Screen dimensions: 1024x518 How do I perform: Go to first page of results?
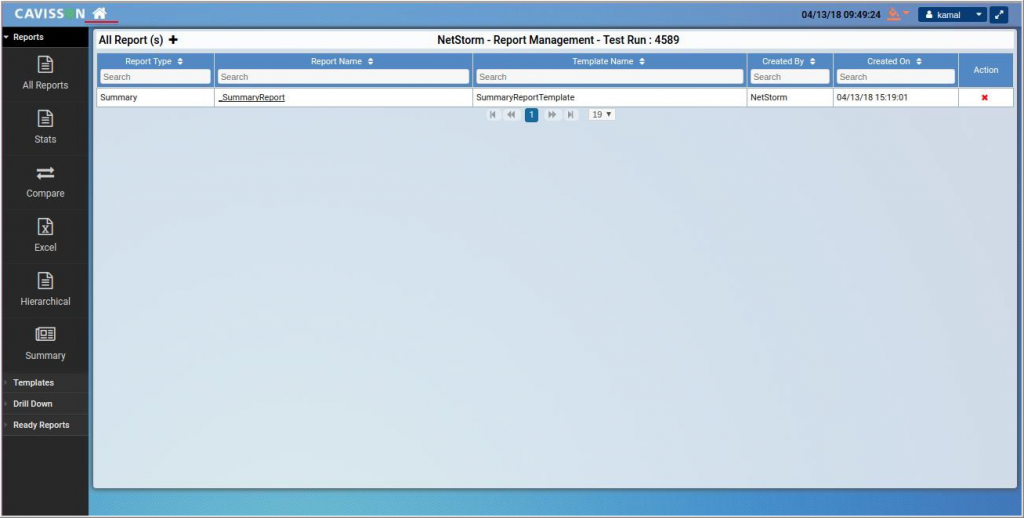pos(493,115)
